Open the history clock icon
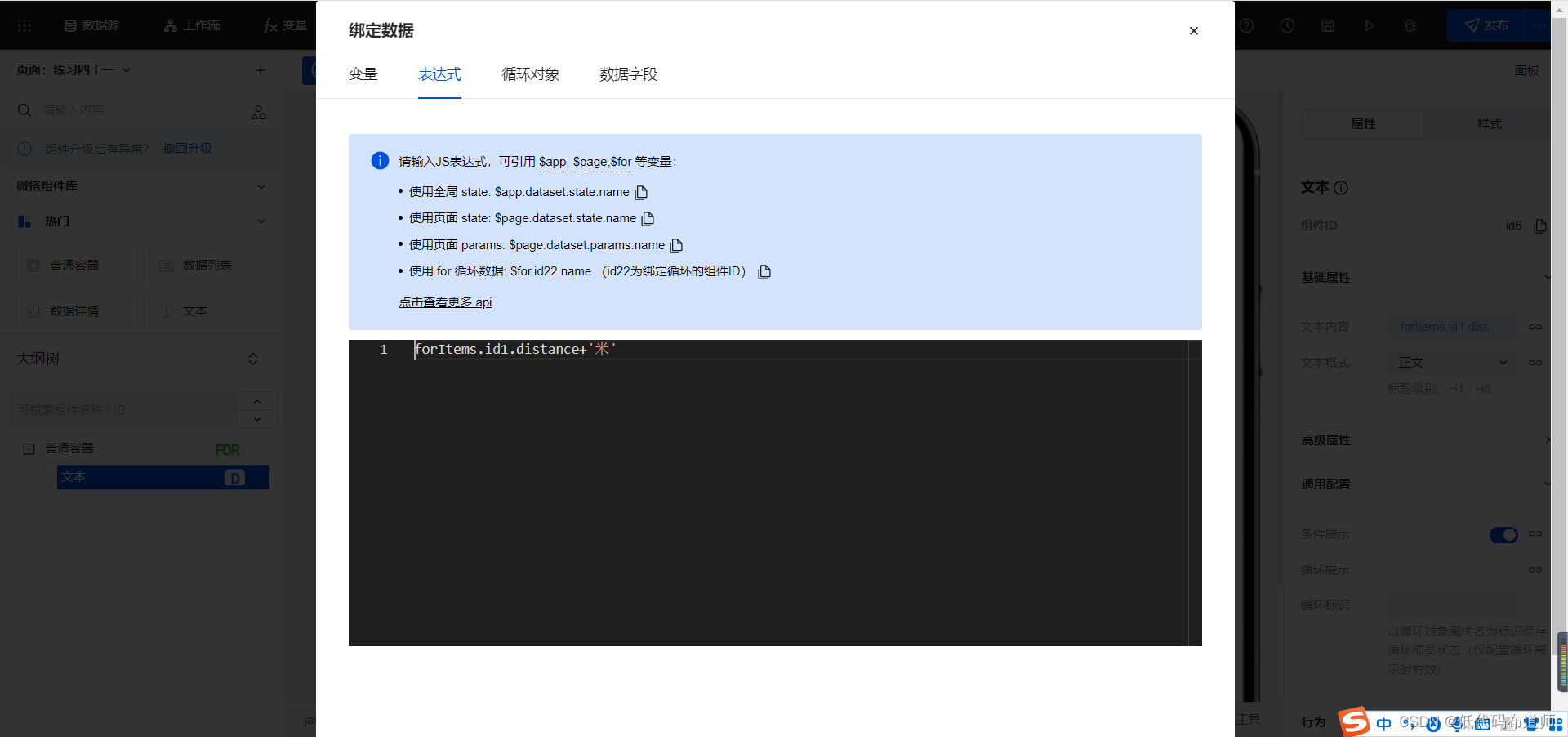The image size is (1568, 737). (x=1287, y=25)
